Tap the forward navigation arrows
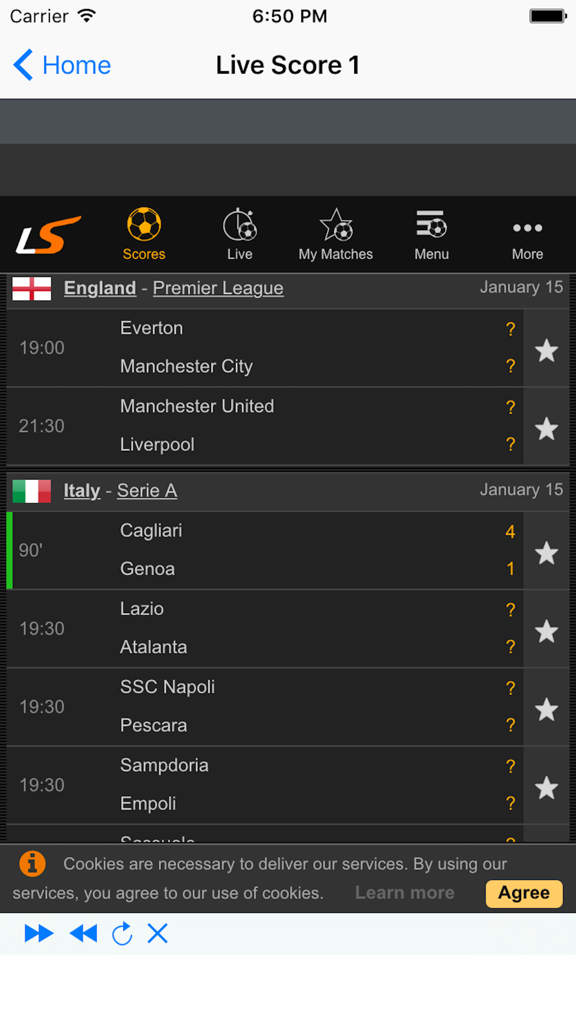The width and height of the screenshot is (576, 1024). coord(38,933)
